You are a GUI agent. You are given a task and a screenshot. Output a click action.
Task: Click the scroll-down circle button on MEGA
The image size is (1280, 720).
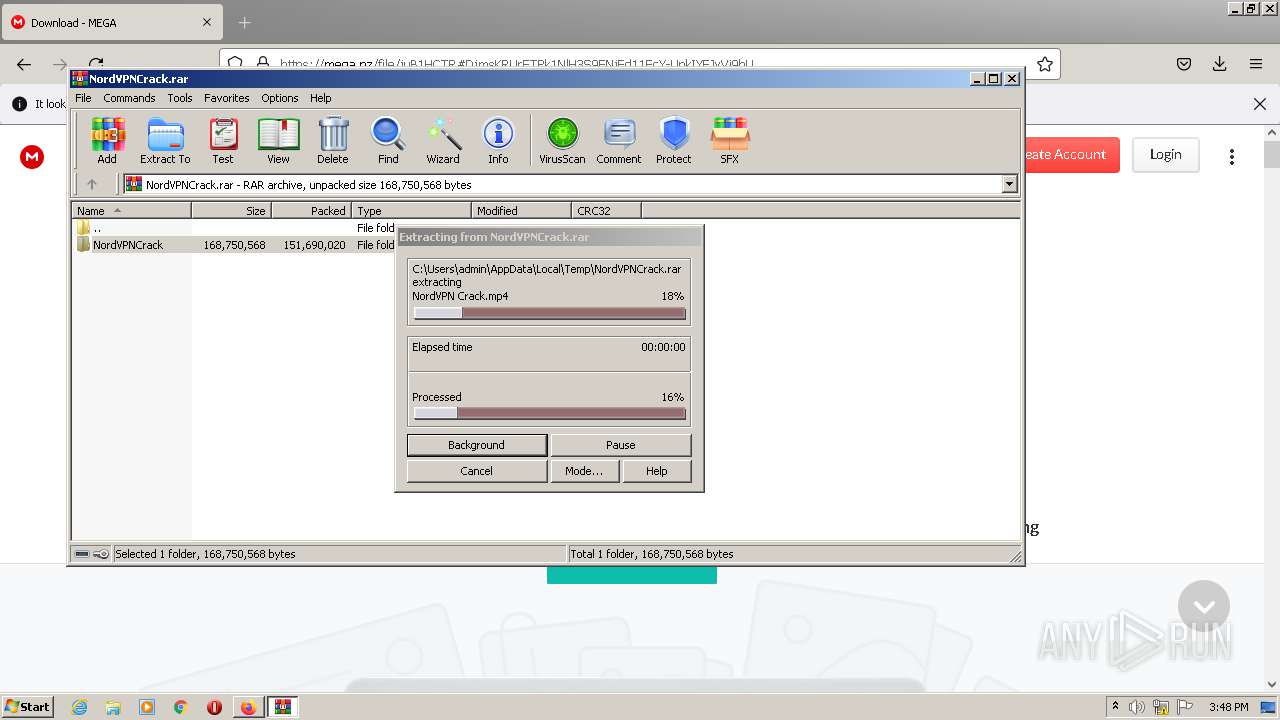click(x=1204, y=606)
